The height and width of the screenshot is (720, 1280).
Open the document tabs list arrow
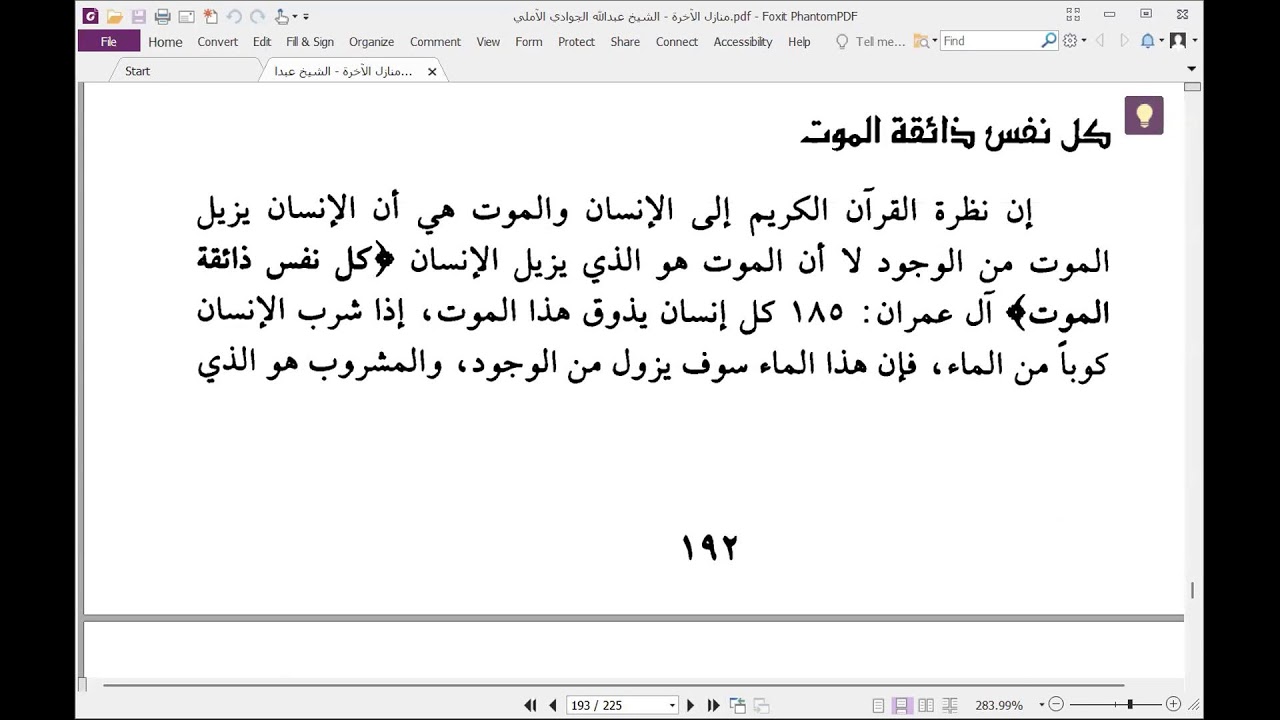[1191, 69]
